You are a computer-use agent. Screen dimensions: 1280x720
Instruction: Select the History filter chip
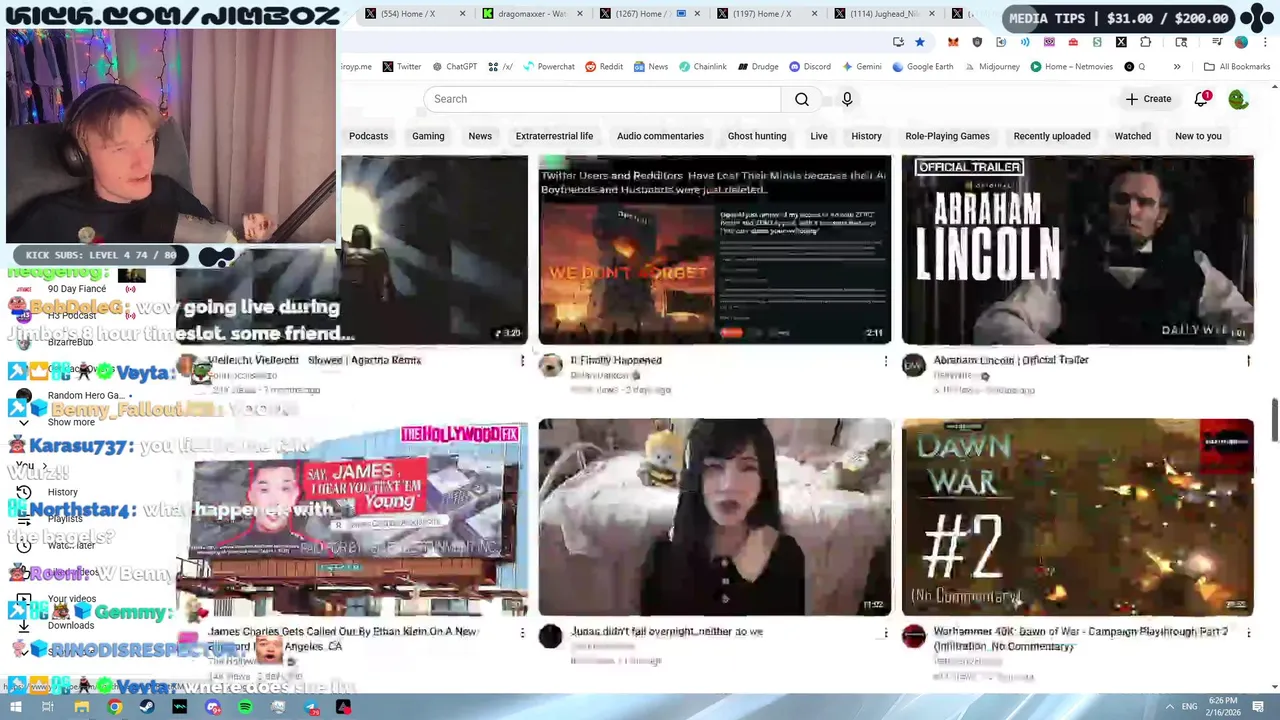coord(866,136)
